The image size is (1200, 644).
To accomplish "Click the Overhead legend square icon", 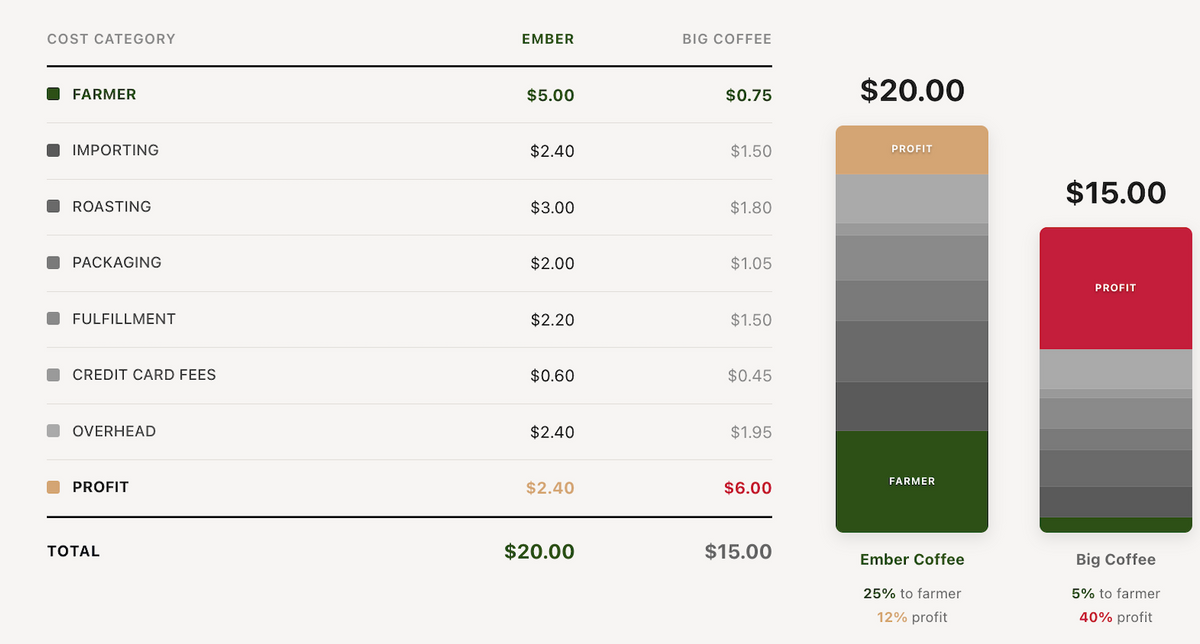I will (x=54, y=431).
